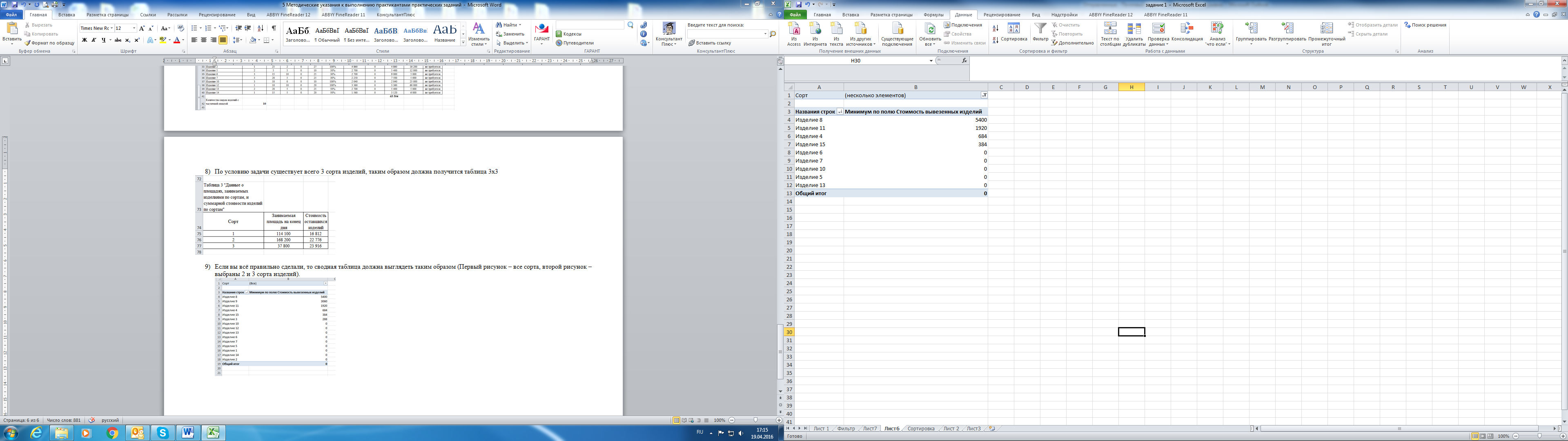Viewport: 1568px width, 441px height.
Task: Click Сортировка in Excel ribbon
Action: [1014, 32]
